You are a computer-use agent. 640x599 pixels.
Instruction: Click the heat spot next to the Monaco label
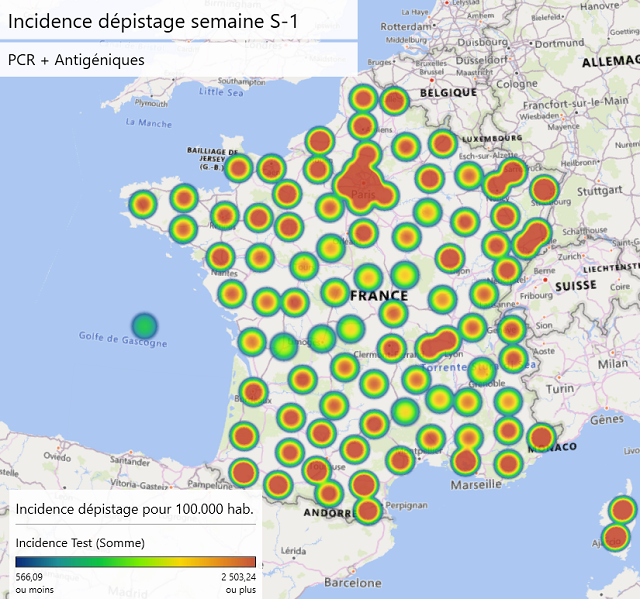click(540, 437)
